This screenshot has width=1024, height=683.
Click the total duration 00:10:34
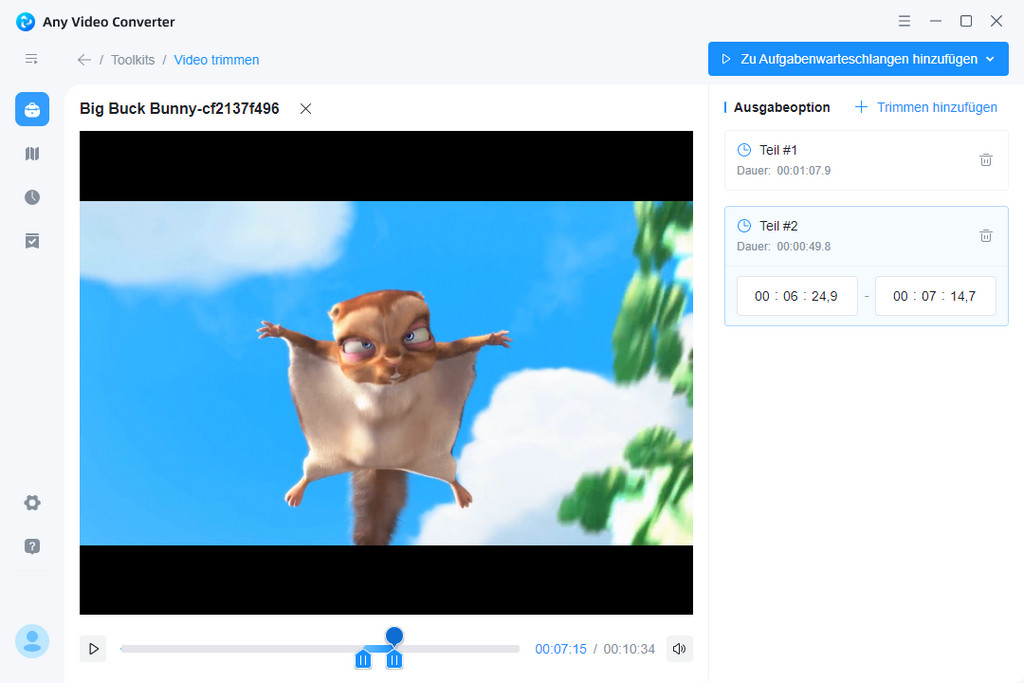[629, 649]
